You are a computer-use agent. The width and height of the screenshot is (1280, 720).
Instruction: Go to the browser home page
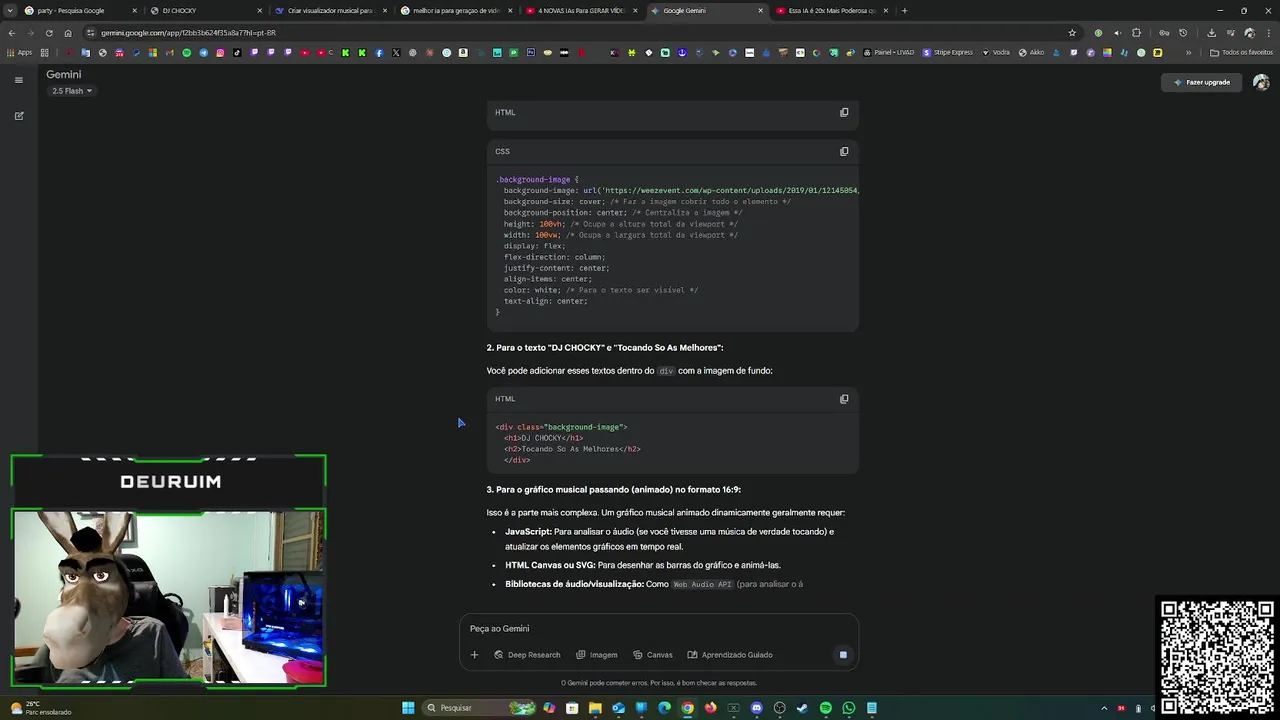click(x=68, y=33)
